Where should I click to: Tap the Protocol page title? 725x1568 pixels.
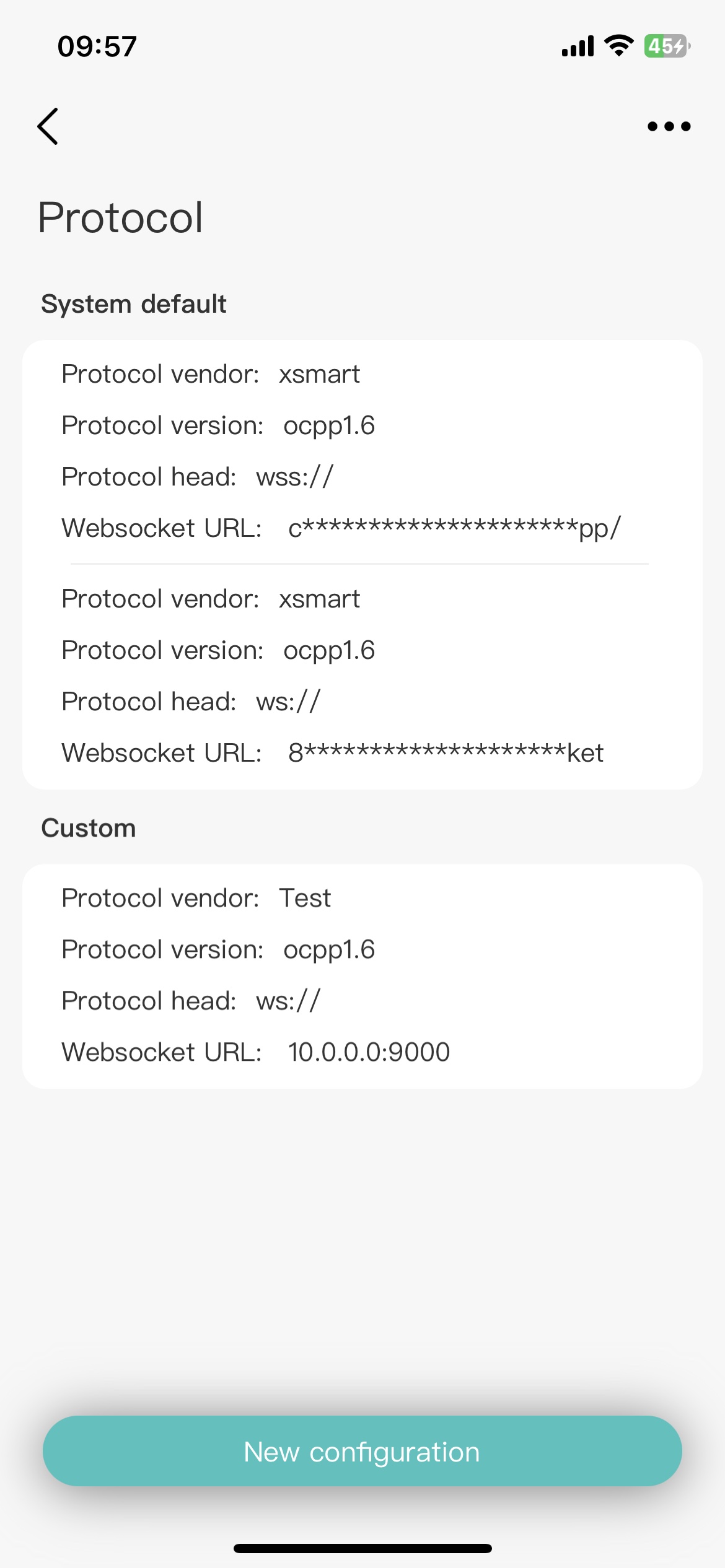[x=121, y=217]
